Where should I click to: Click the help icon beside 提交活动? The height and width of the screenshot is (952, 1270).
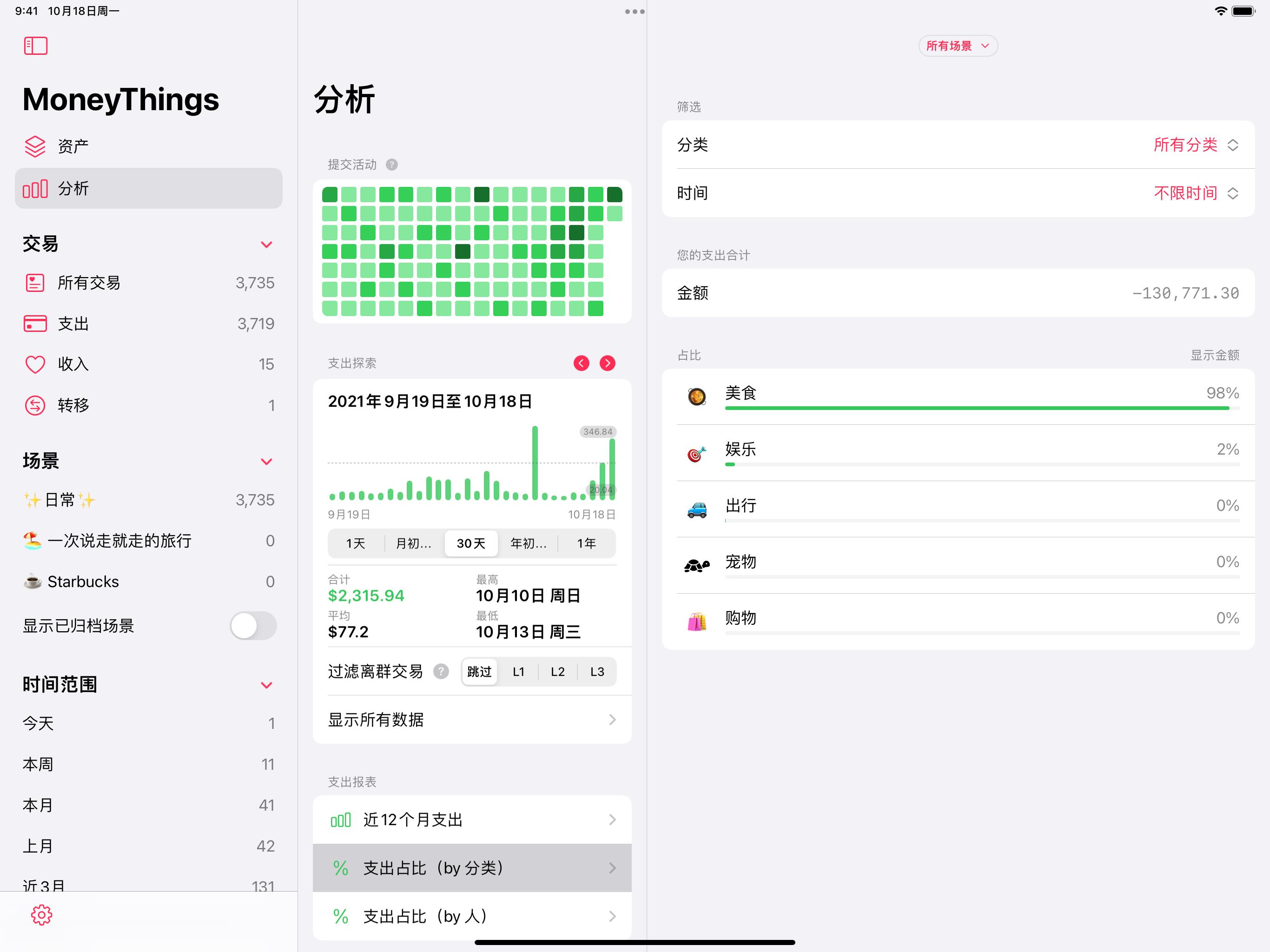point(391,165)
